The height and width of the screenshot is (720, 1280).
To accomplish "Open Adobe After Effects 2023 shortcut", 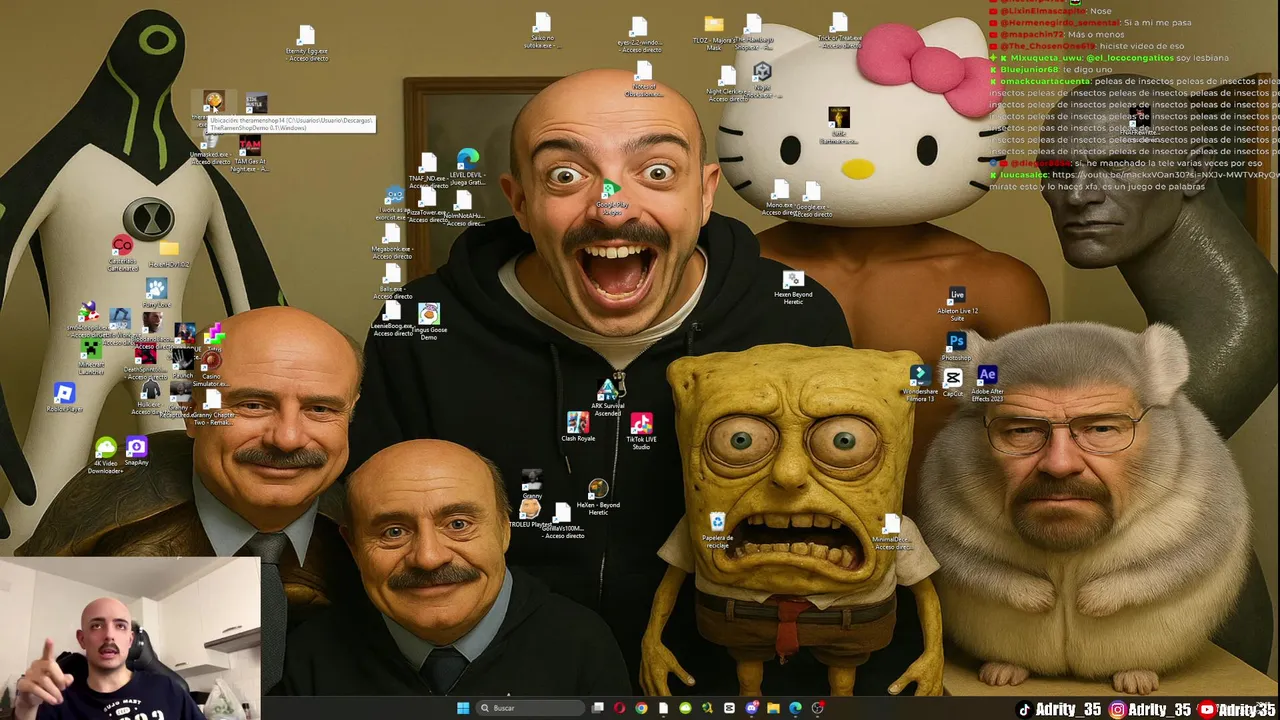I will tap(987, 384).
